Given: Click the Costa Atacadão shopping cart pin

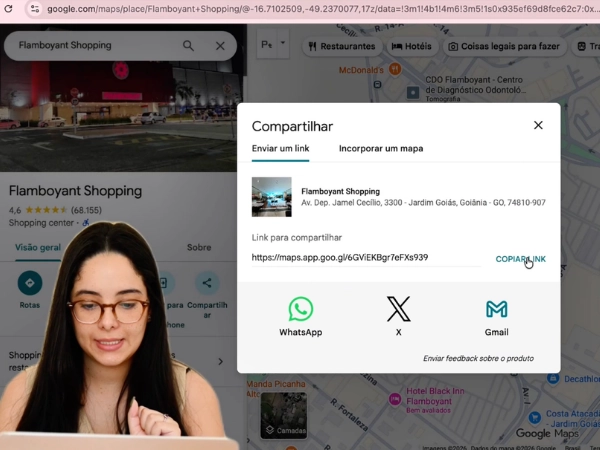Looking at the screenshot, I should coord(535,417).
